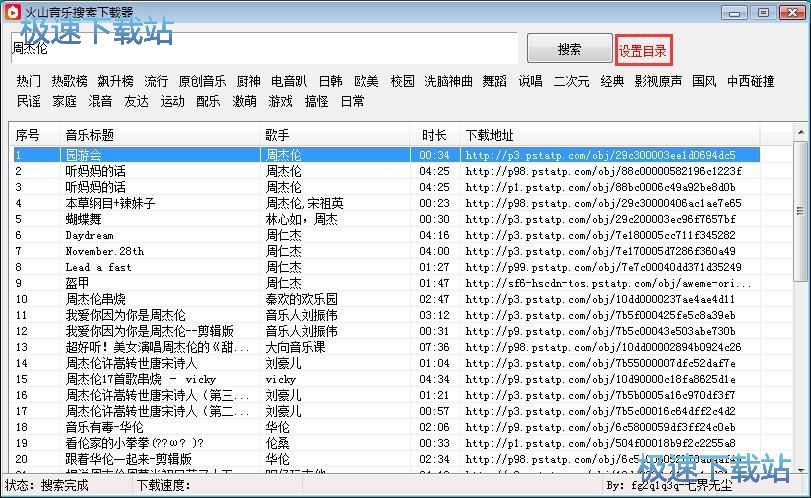The width and height of the screenshot is (811, 498).
Task: Open 影视原声 category
Action: point(658,81)
